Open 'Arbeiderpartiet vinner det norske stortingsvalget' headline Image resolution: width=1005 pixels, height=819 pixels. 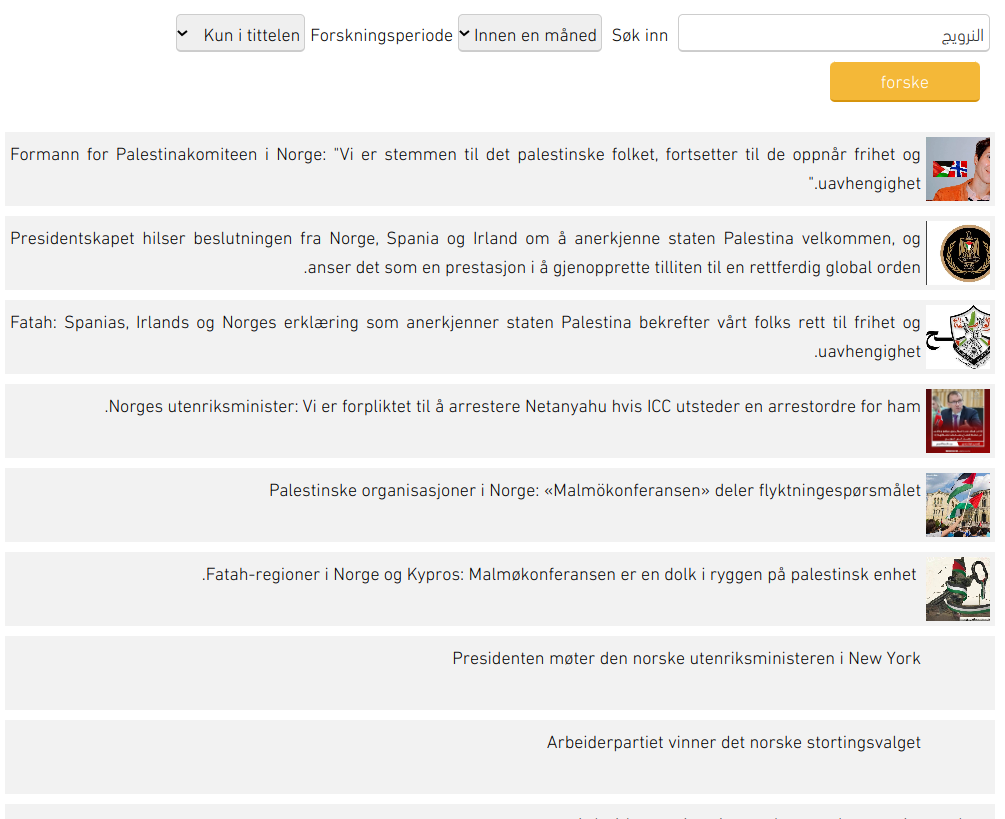click(x=733, y=743)
